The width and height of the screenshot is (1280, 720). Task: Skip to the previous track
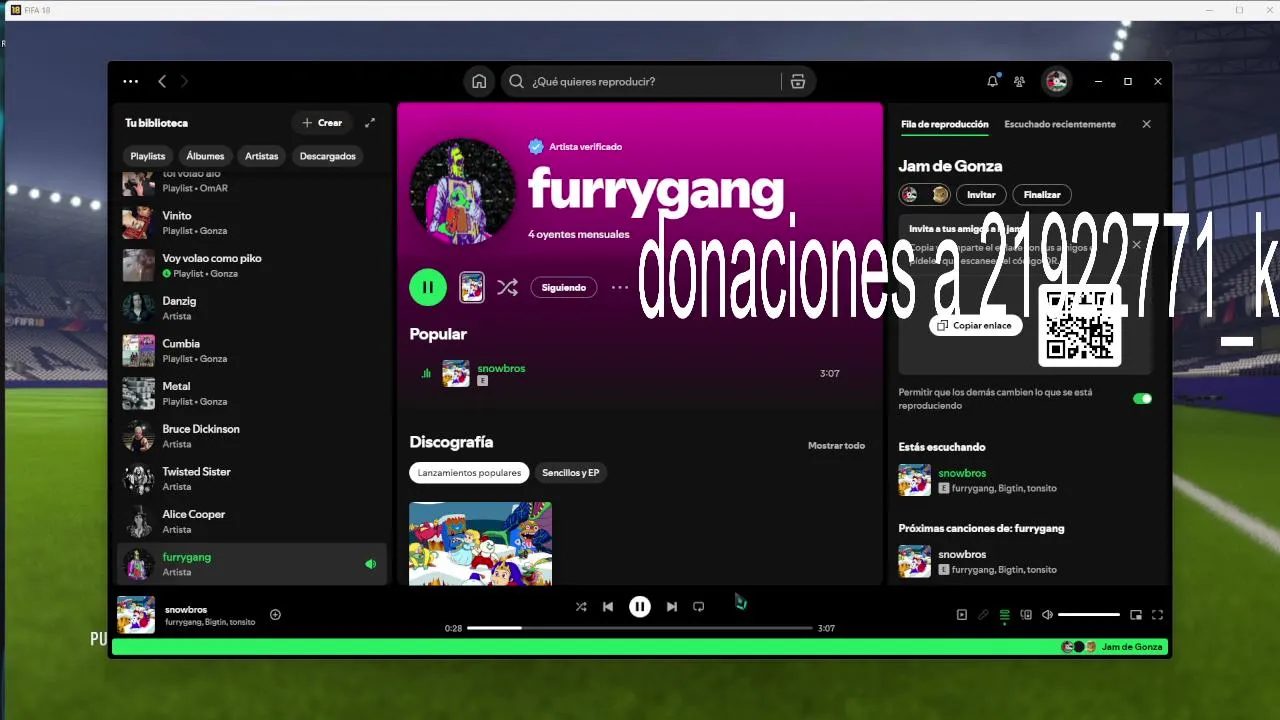[x=608, y=606]
